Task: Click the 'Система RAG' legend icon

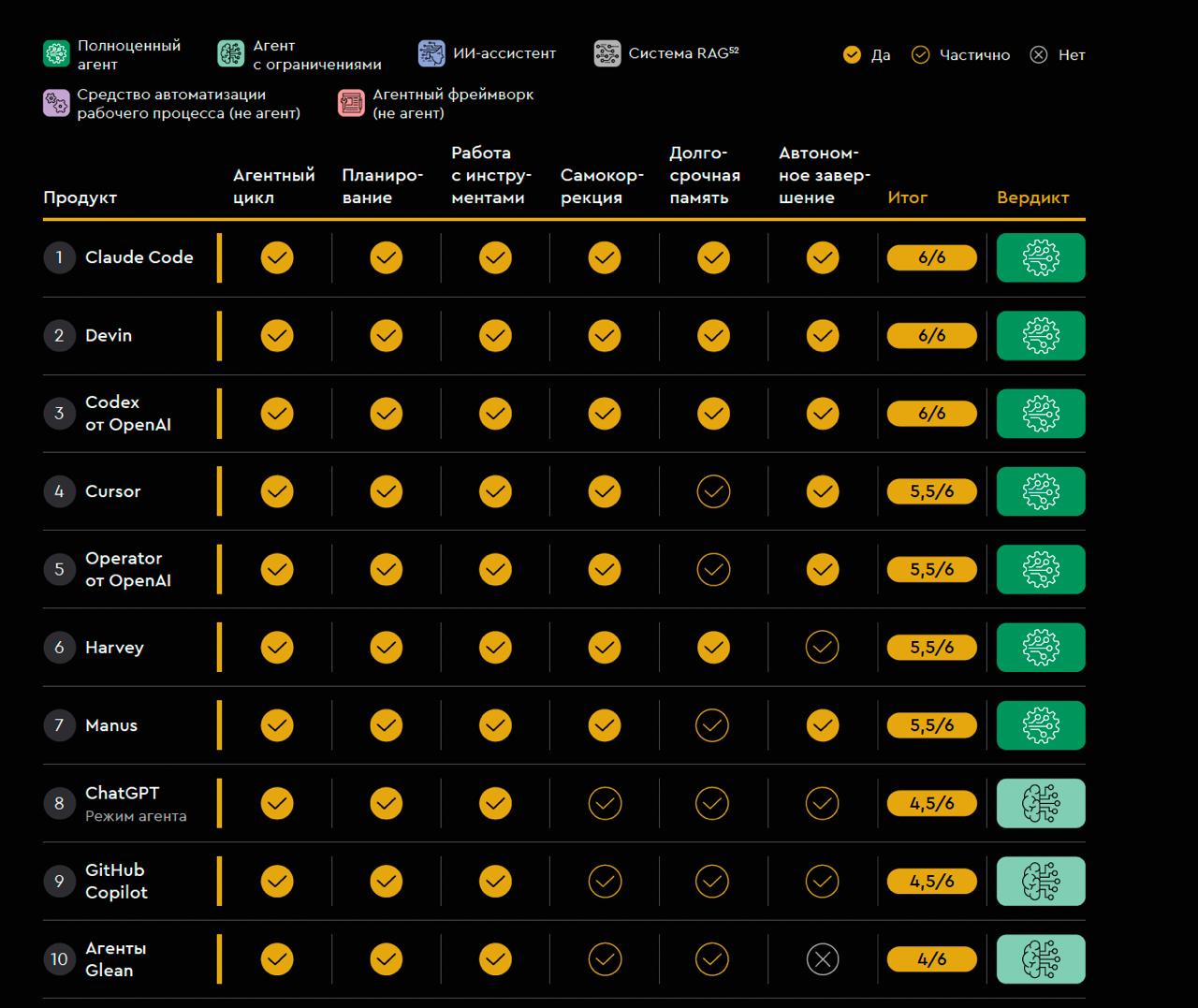Action: pos(607,53)
